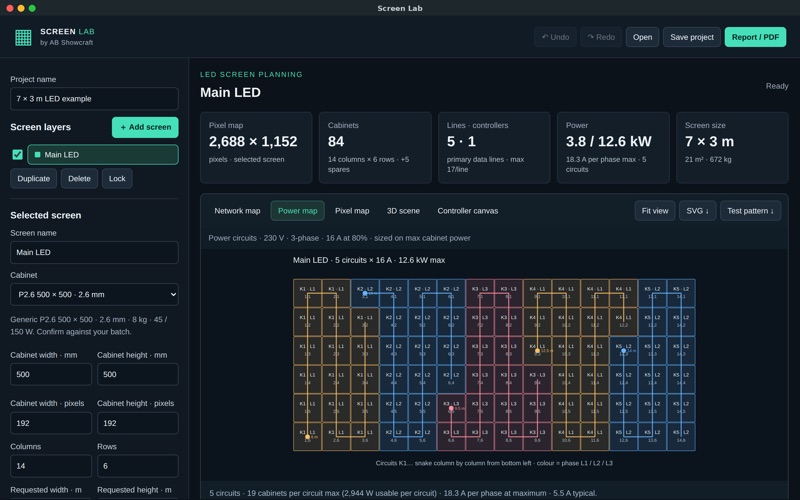Click the Cabinet height pixels field
The width and height of the screenshot is (800, 500).
[138, 423]
